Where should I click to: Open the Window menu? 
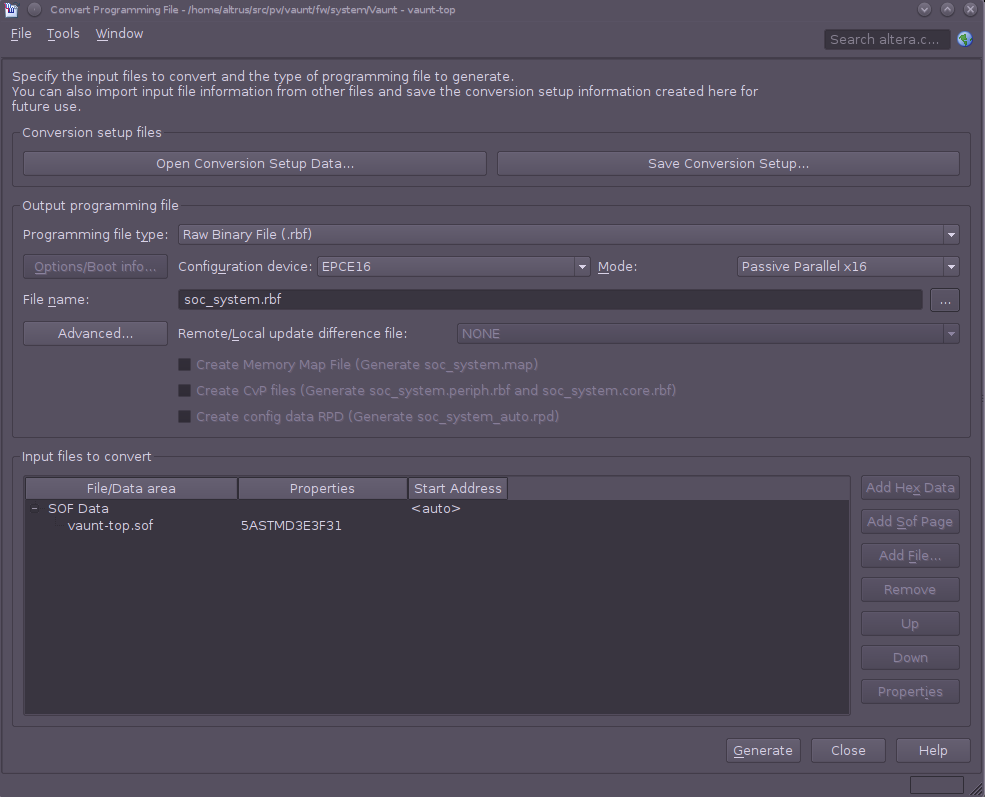pyautogui.click(x=119, y=34)
